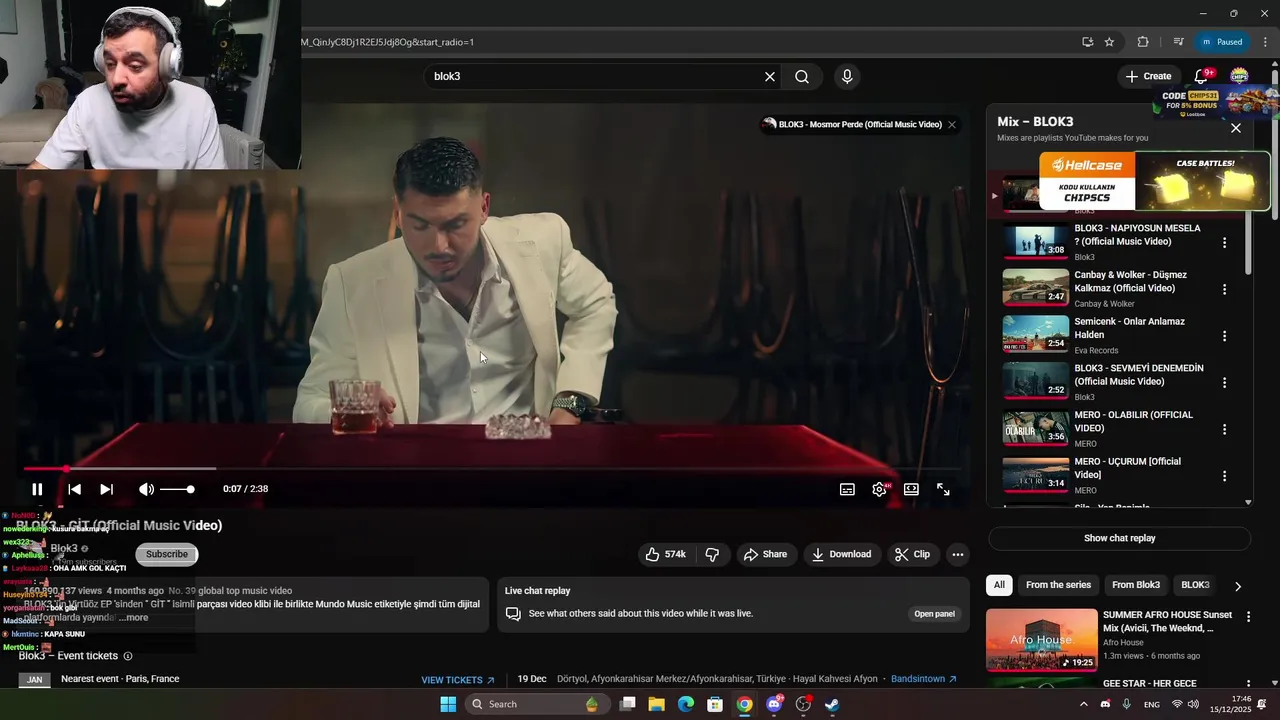Image resolution: width=1280 pixels, height=720 pixels.
Task: Open Steam from the taskbar
Action: coord(832,704)
